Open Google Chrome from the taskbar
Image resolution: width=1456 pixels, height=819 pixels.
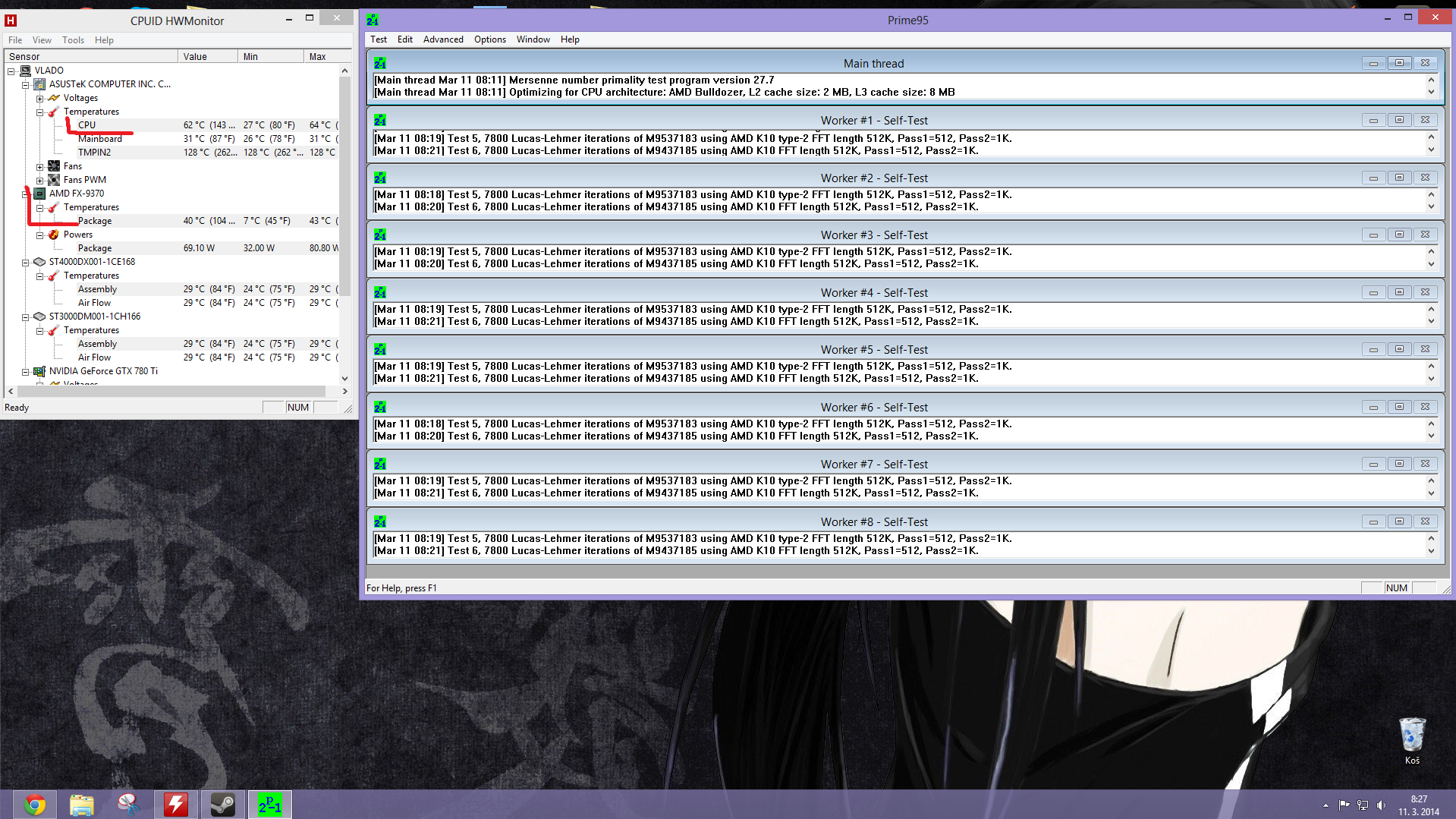[35, 805]
